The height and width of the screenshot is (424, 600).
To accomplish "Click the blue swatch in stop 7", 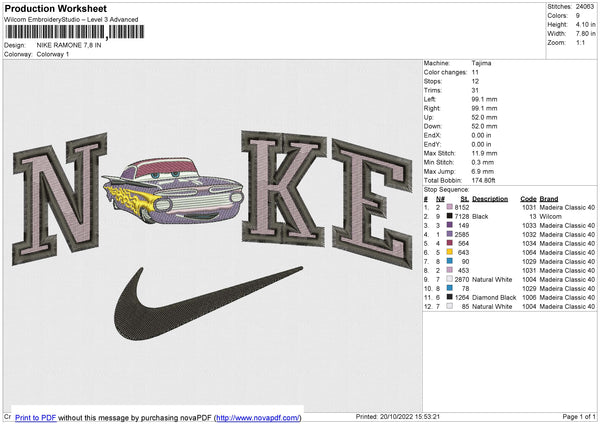I will 450,261.
